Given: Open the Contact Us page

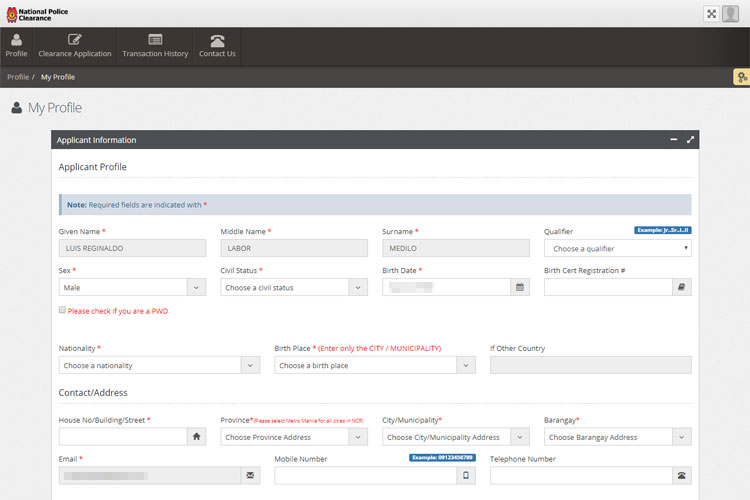Looking at the screenshot, I should 217,46.
